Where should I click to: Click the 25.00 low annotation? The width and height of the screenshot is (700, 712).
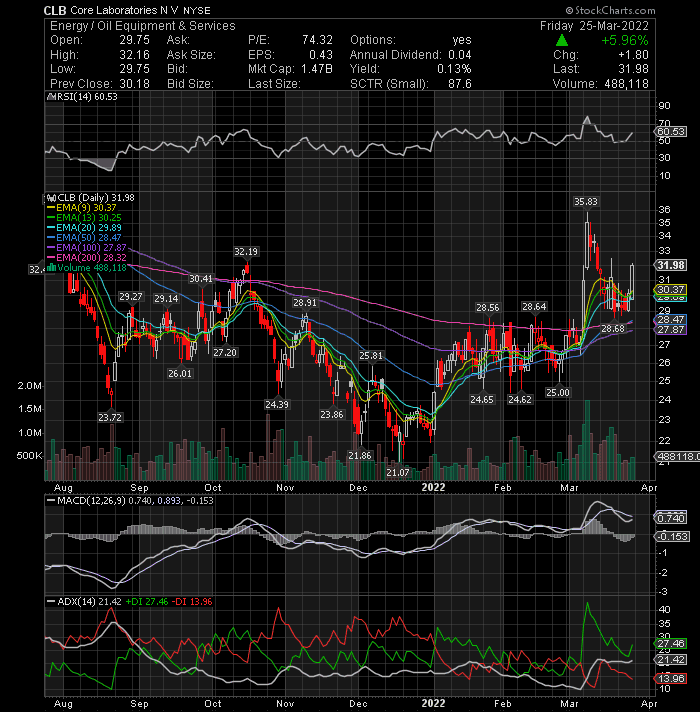pyautogui.click(x=557, y=393)
